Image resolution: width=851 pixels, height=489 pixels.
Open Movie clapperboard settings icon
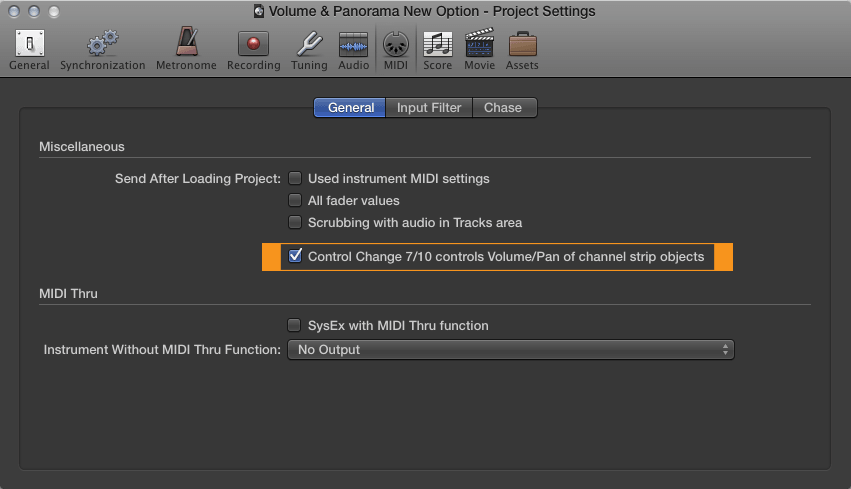479,43
